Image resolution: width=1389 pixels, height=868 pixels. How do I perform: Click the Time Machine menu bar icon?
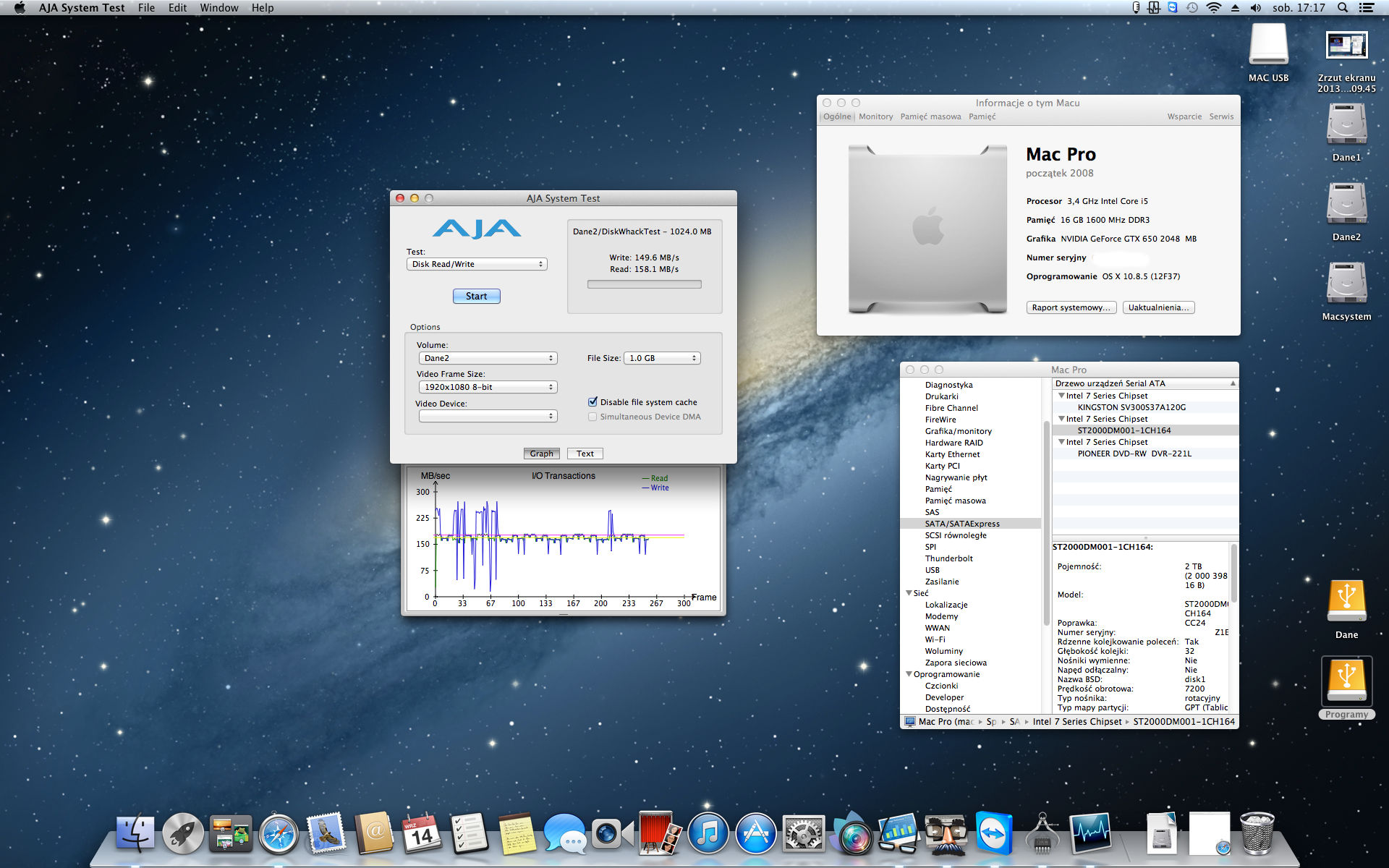(x=1192, y=8)
